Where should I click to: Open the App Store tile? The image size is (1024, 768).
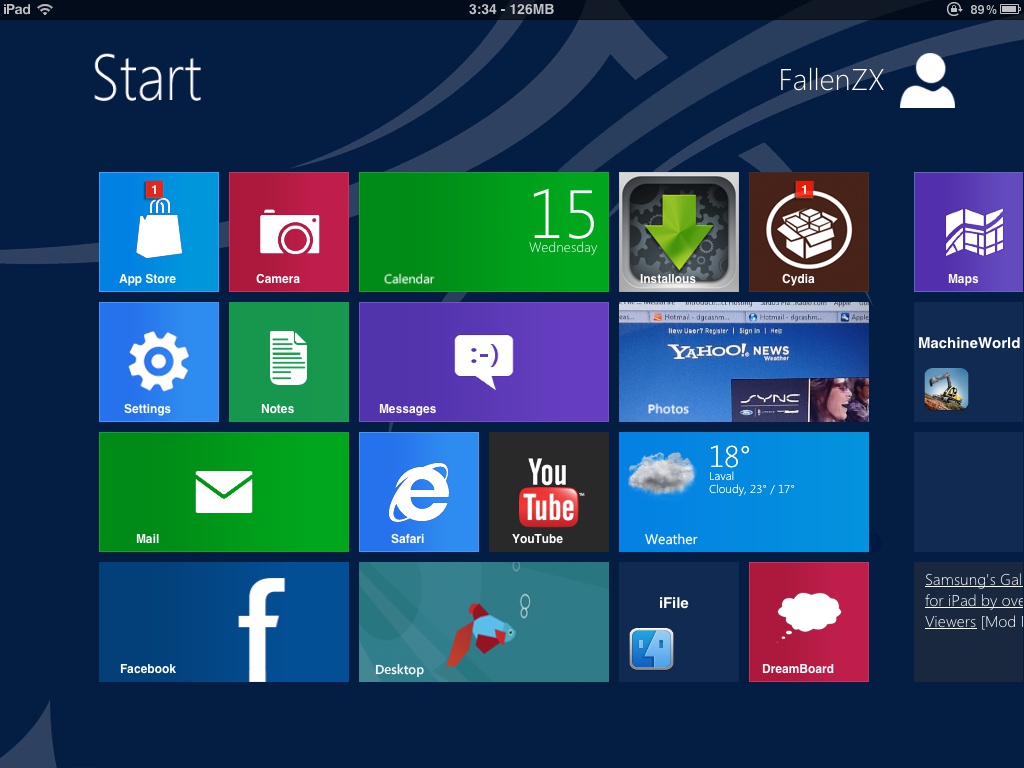[x=159, y=232]
